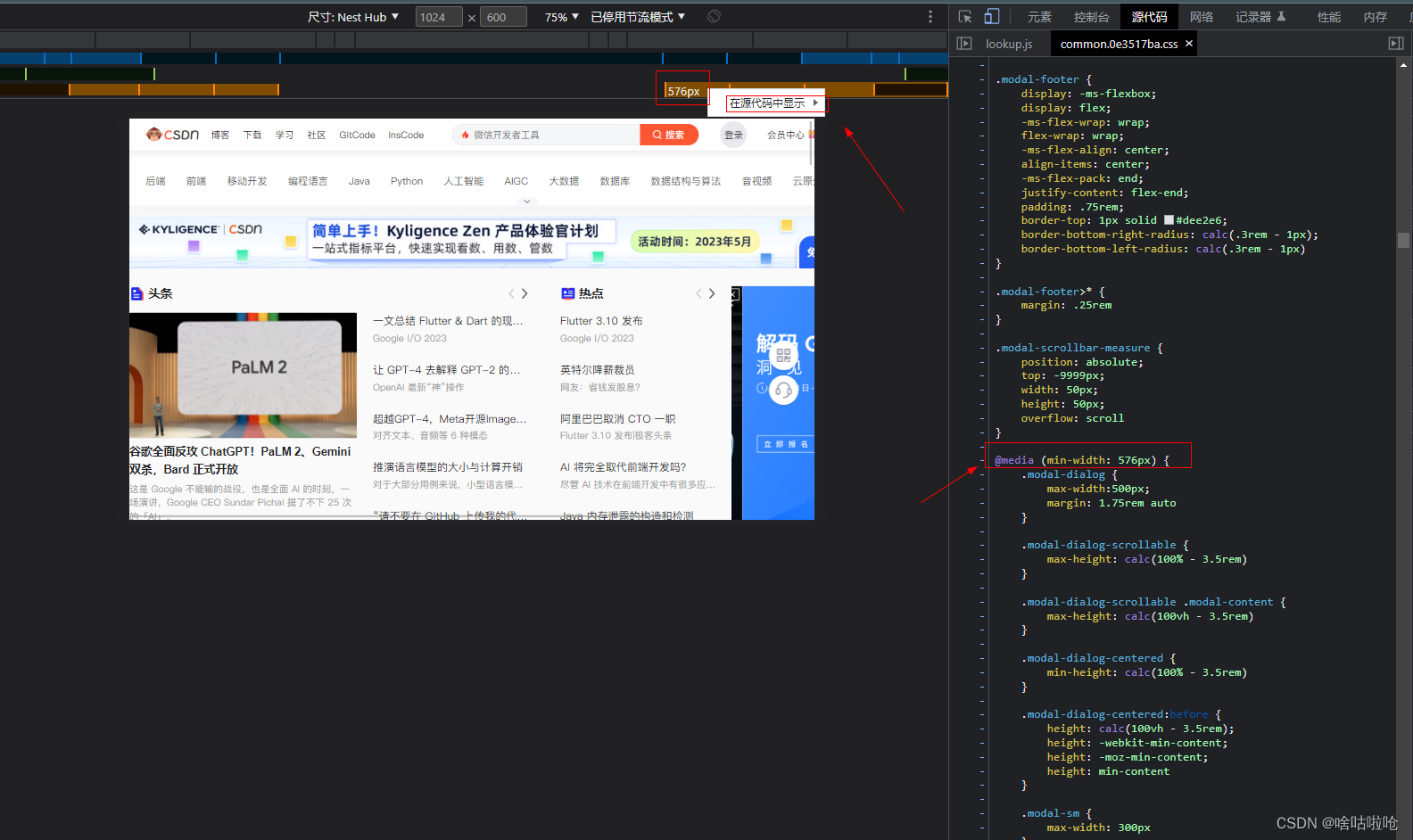Click the #dee2e6 color swatch

pyautogui.click(x=1169, y=220)
